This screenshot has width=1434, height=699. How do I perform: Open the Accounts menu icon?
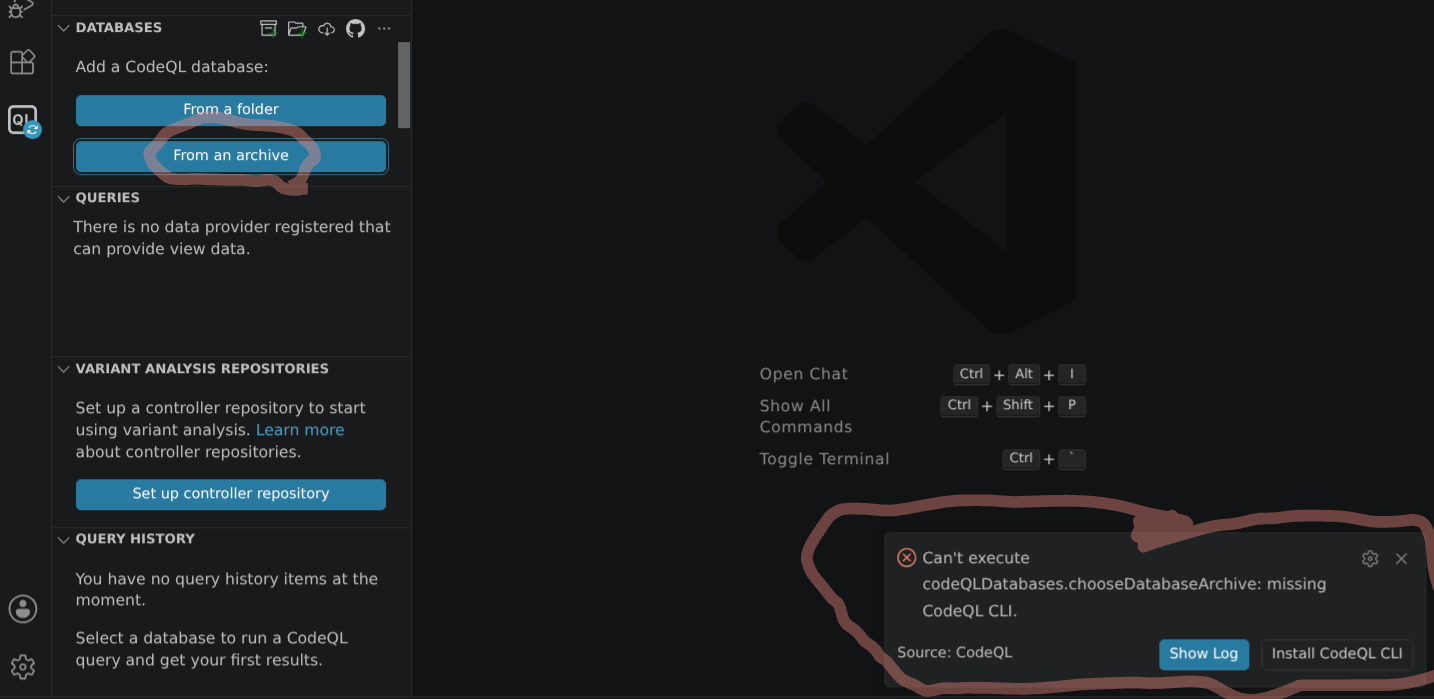click(22, 609)
